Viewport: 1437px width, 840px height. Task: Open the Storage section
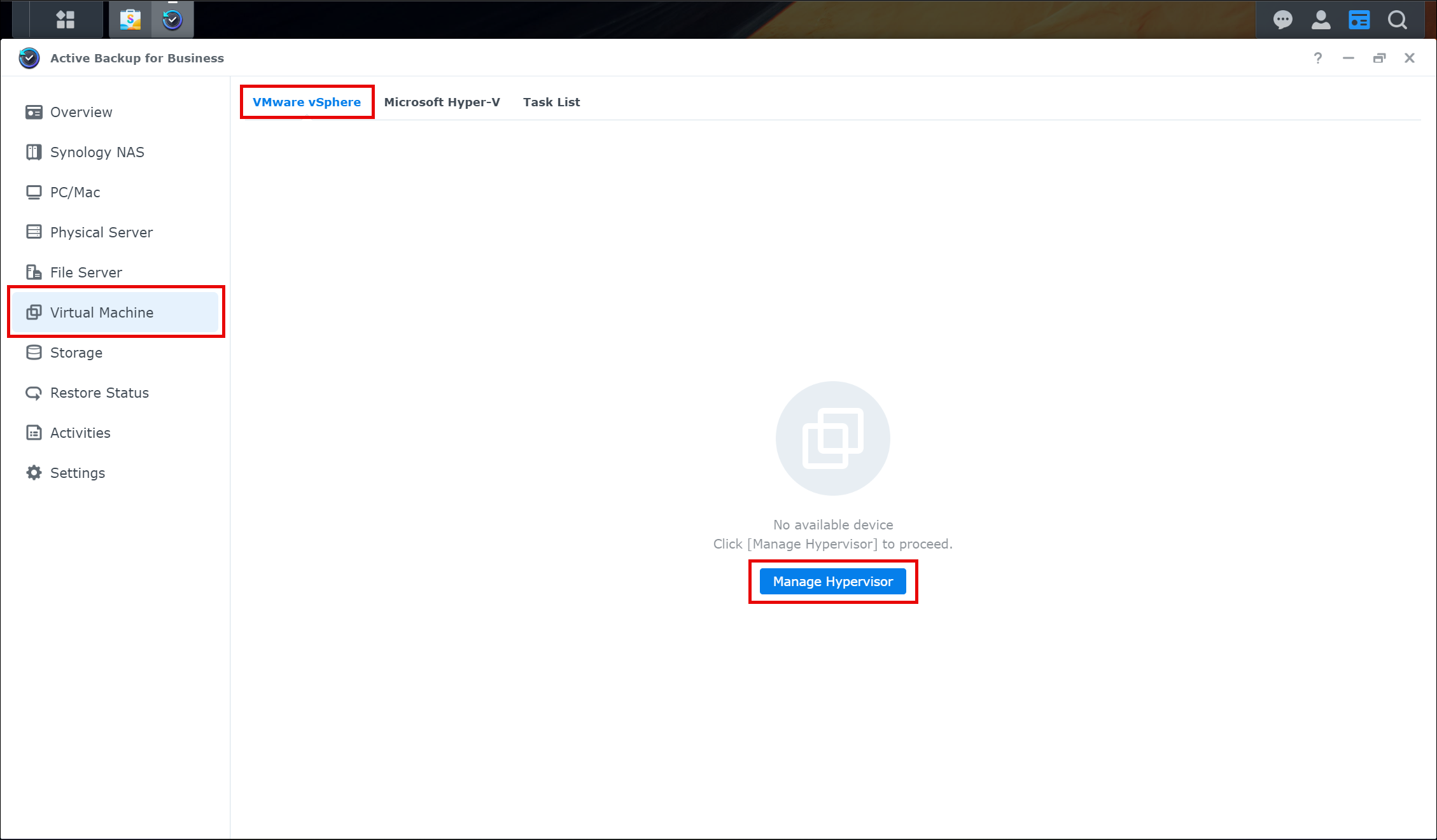coord(76,353)
